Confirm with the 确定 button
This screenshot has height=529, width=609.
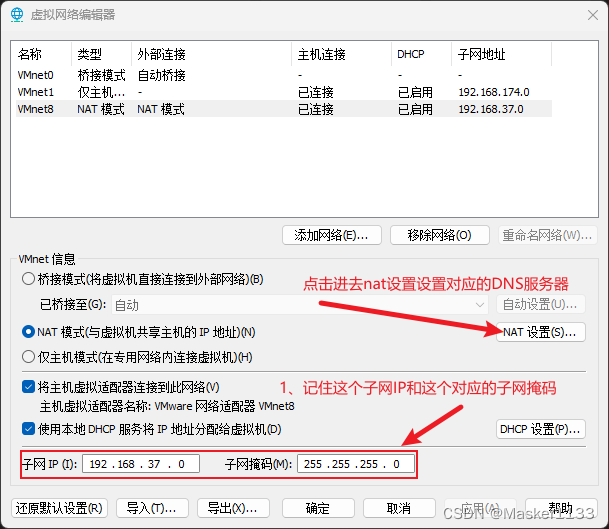click(x=318, y=508)
